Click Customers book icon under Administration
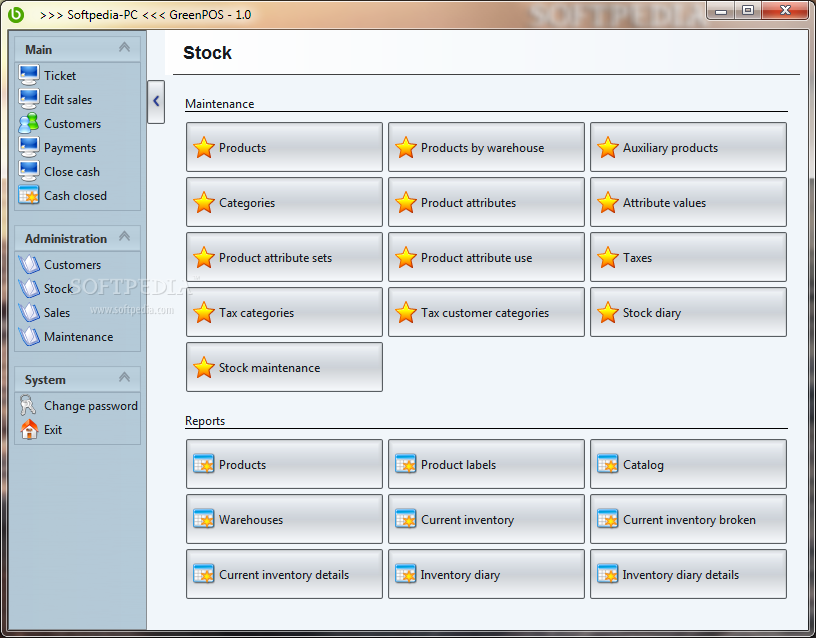The height and width of the screenshot is (638, 816). (x=29, y=264)
